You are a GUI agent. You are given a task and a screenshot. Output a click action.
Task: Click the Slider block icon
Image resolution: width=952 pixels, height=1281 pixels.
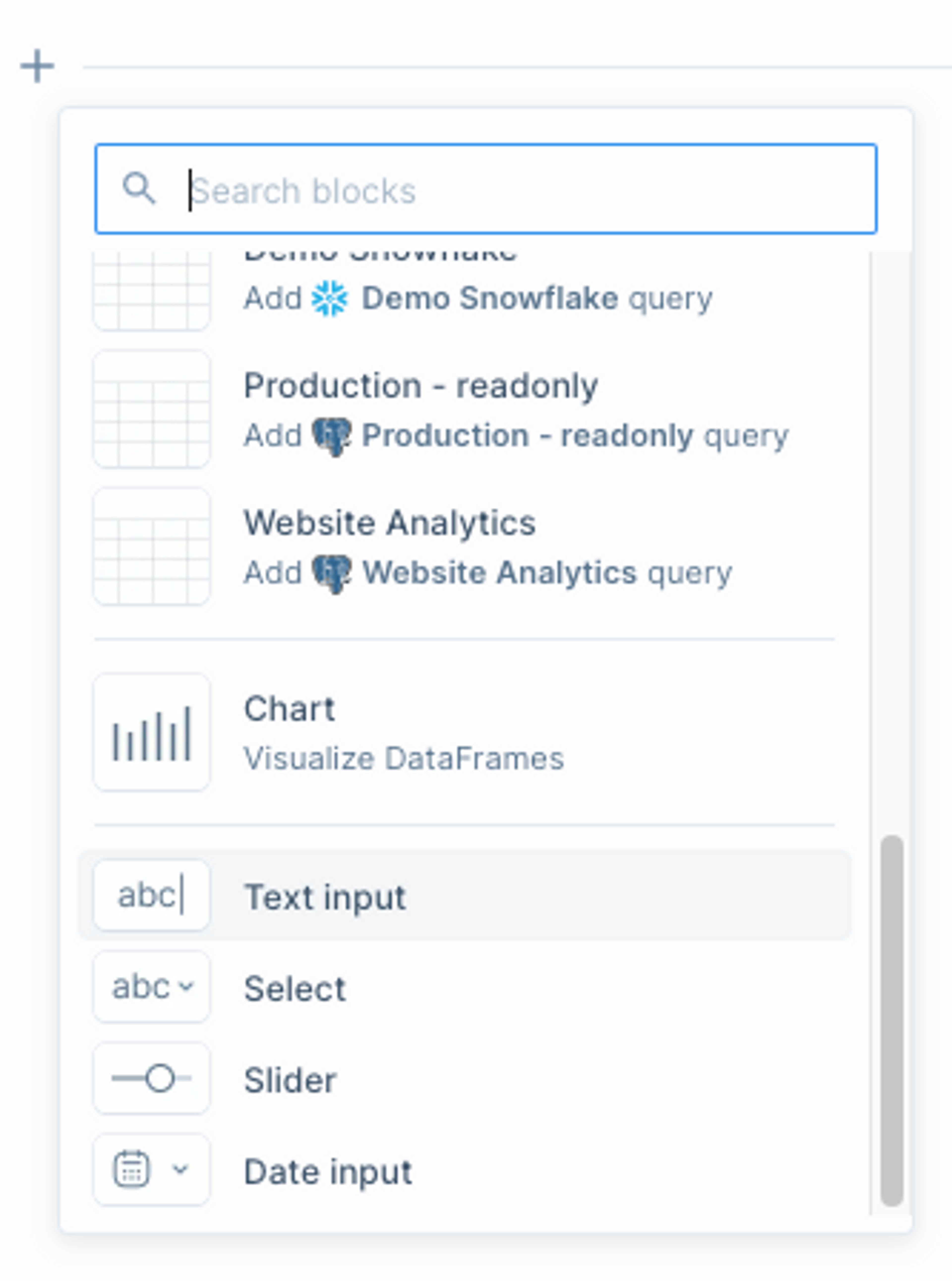[x=151, y=1078]
